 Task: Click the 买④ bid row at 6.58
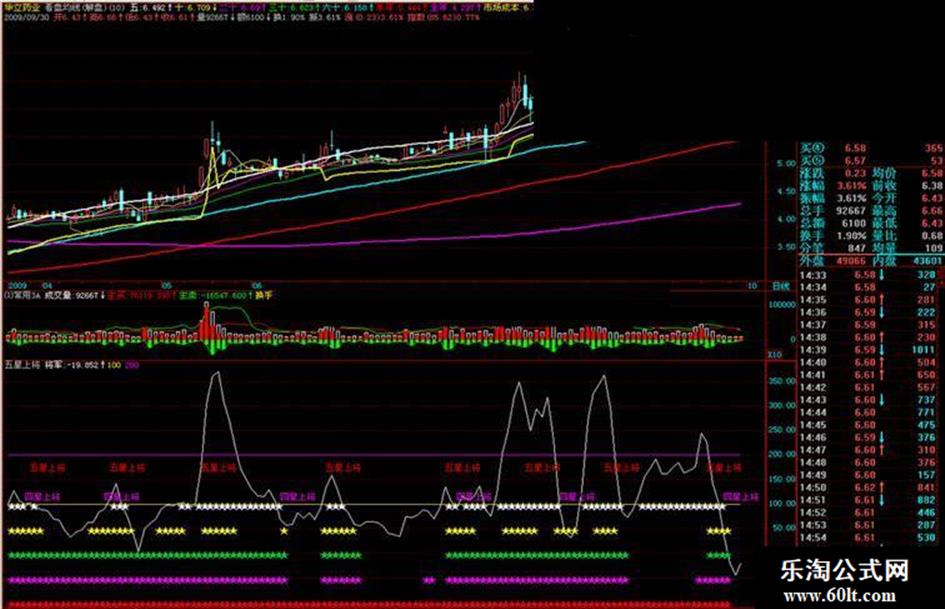[x=872, y=148]
